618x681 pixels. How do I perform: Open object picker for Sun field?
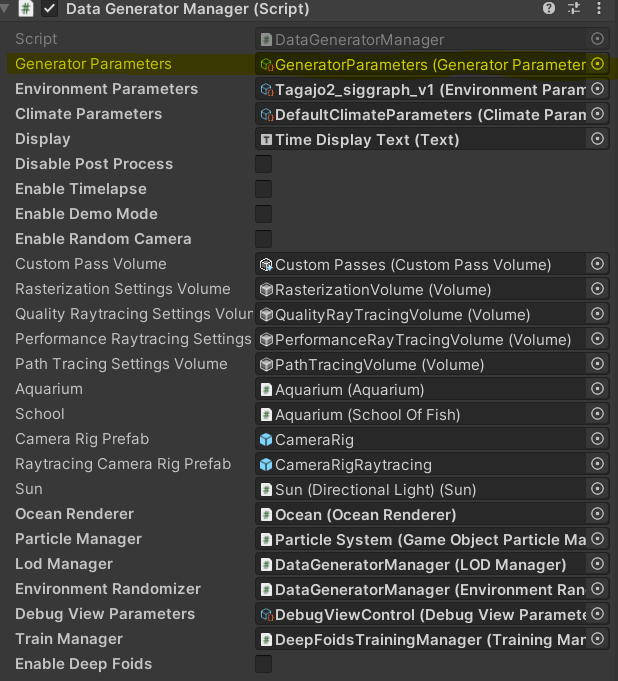tap(598, 489)
